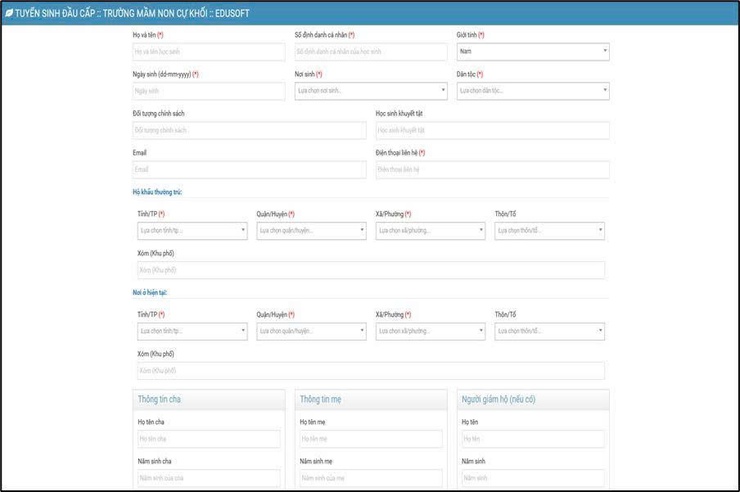The image size is (740, 492).
Task: Click the Ngày sinh date field
Action: tap(209, 91)
